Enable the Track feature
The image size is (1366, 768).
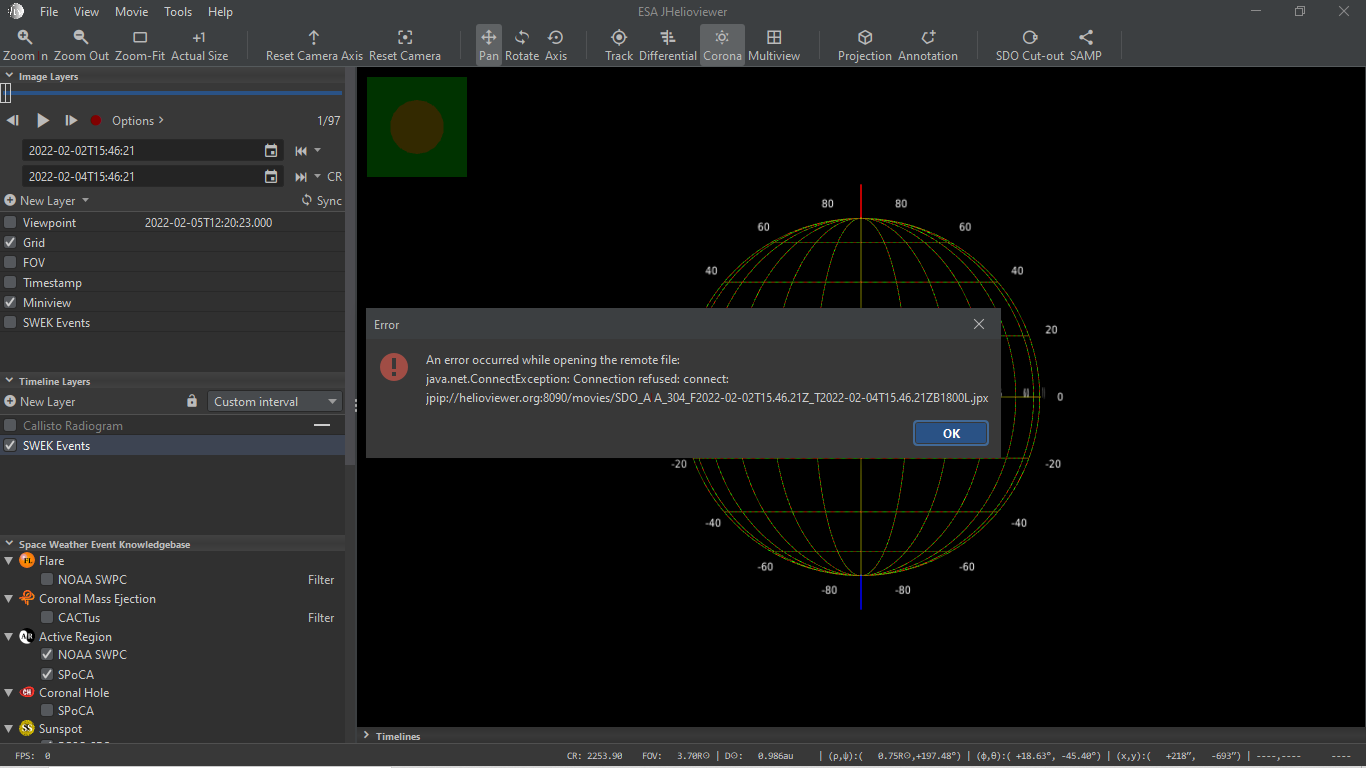pyautogui.click(x=619, y=44)
